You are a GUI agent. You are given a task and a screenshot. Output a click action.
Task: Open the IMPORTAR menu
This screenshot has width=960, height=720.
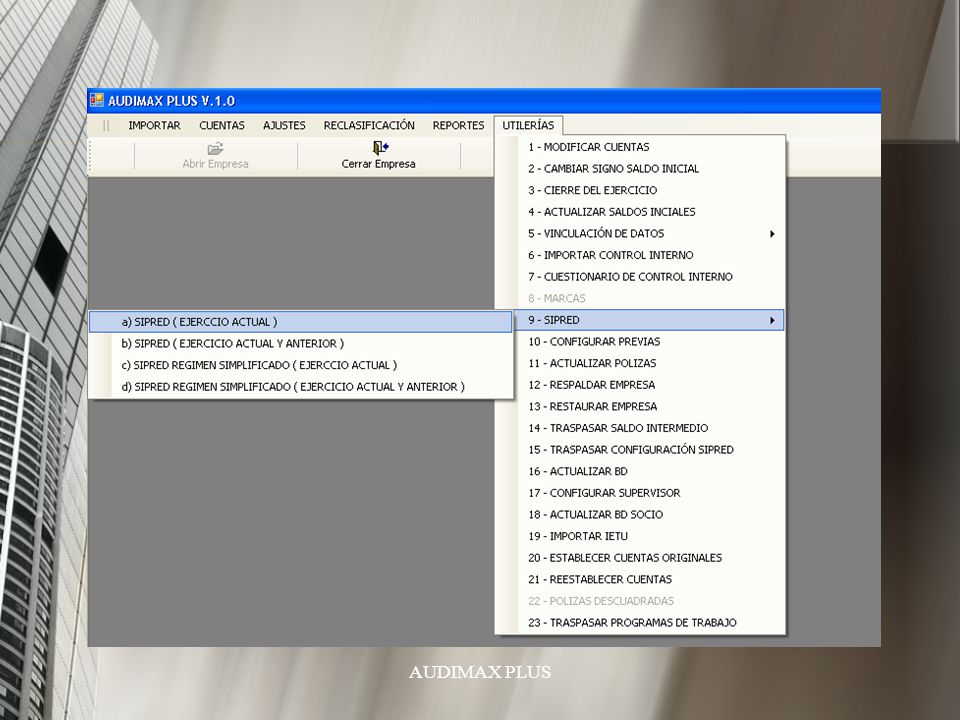tap(154, 126)
